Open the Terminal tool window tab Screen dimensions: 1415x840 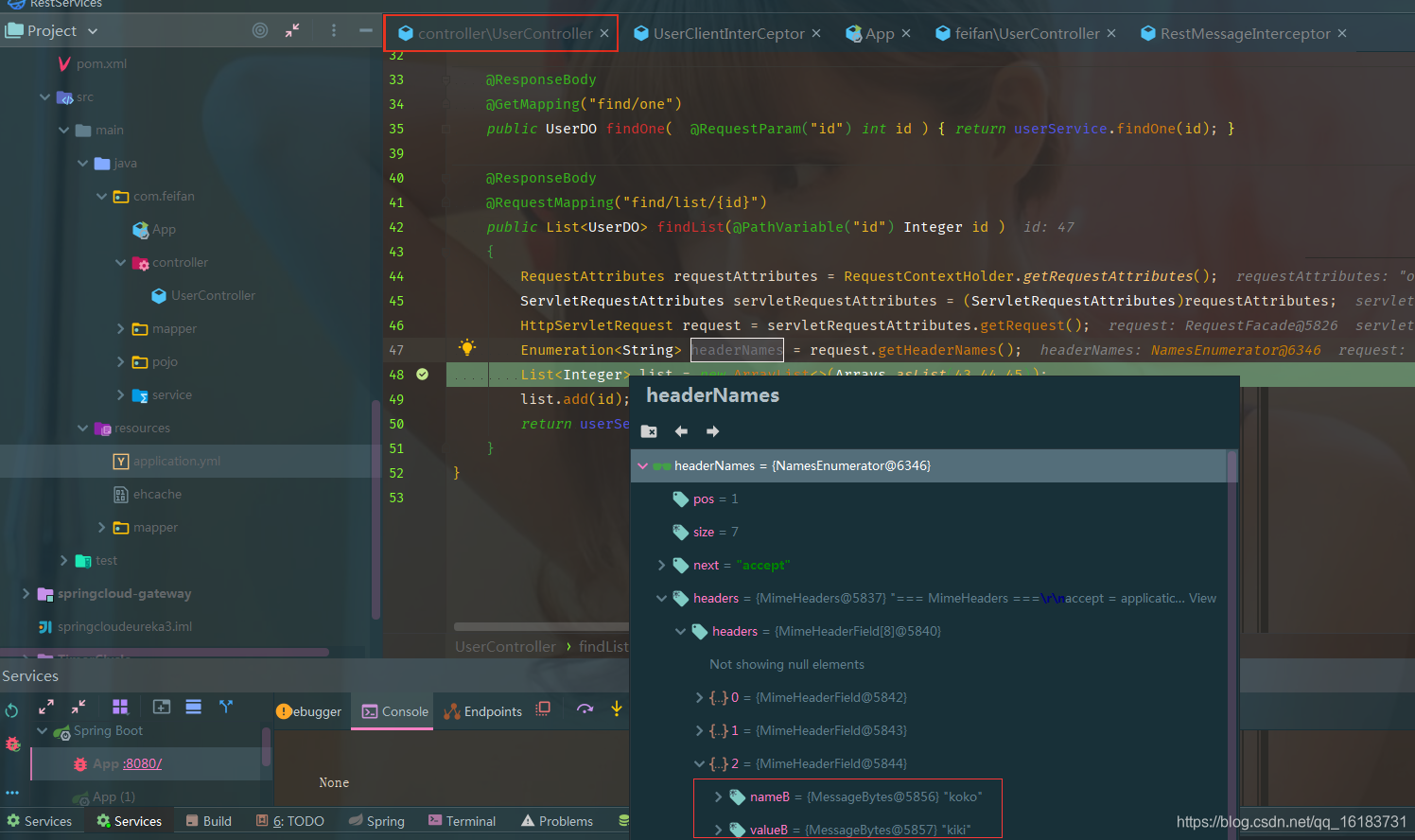point(462,821)
